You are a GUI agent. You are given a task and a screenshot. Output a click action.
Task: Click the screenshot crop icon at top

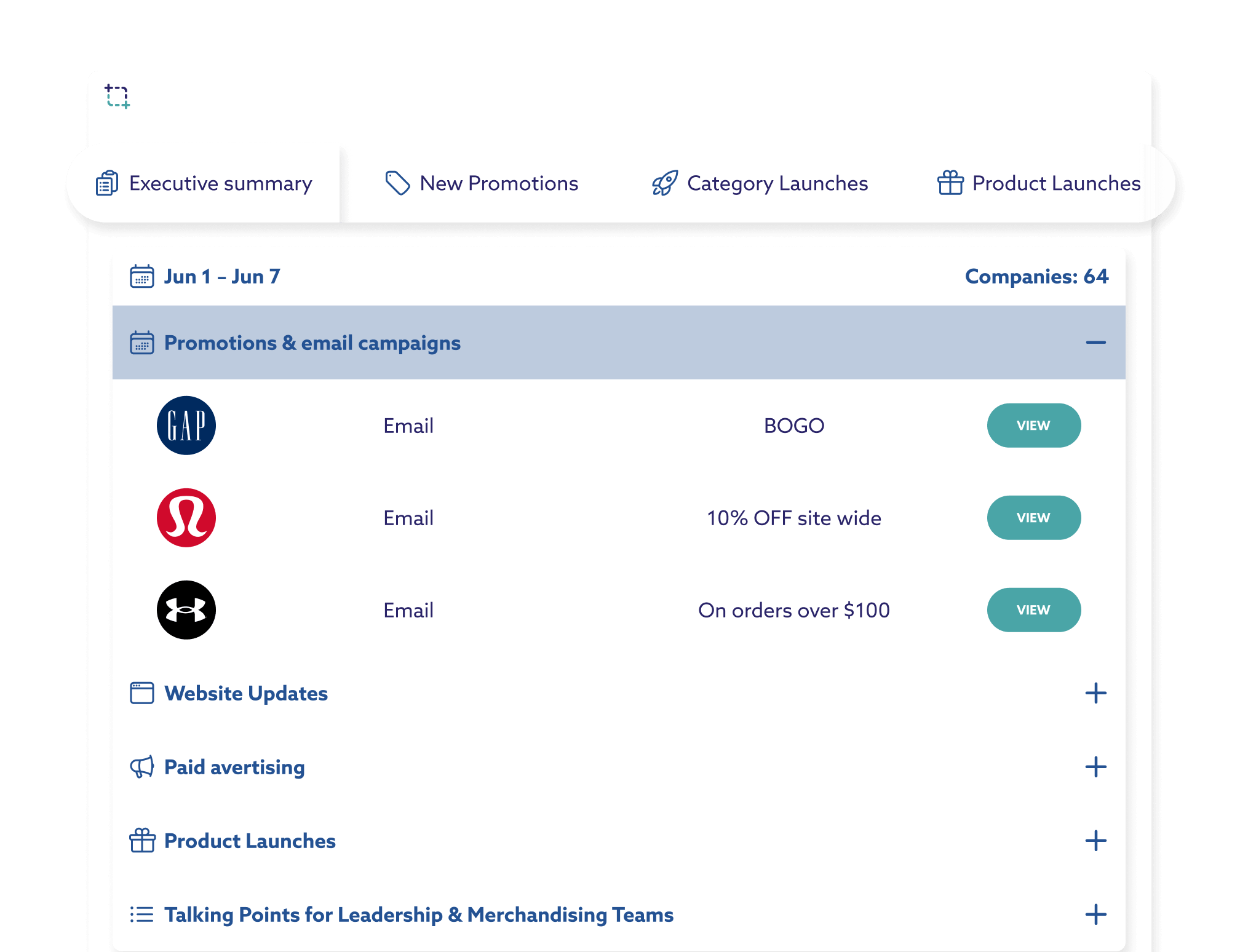pyautogui.click(x=117, y=97)
